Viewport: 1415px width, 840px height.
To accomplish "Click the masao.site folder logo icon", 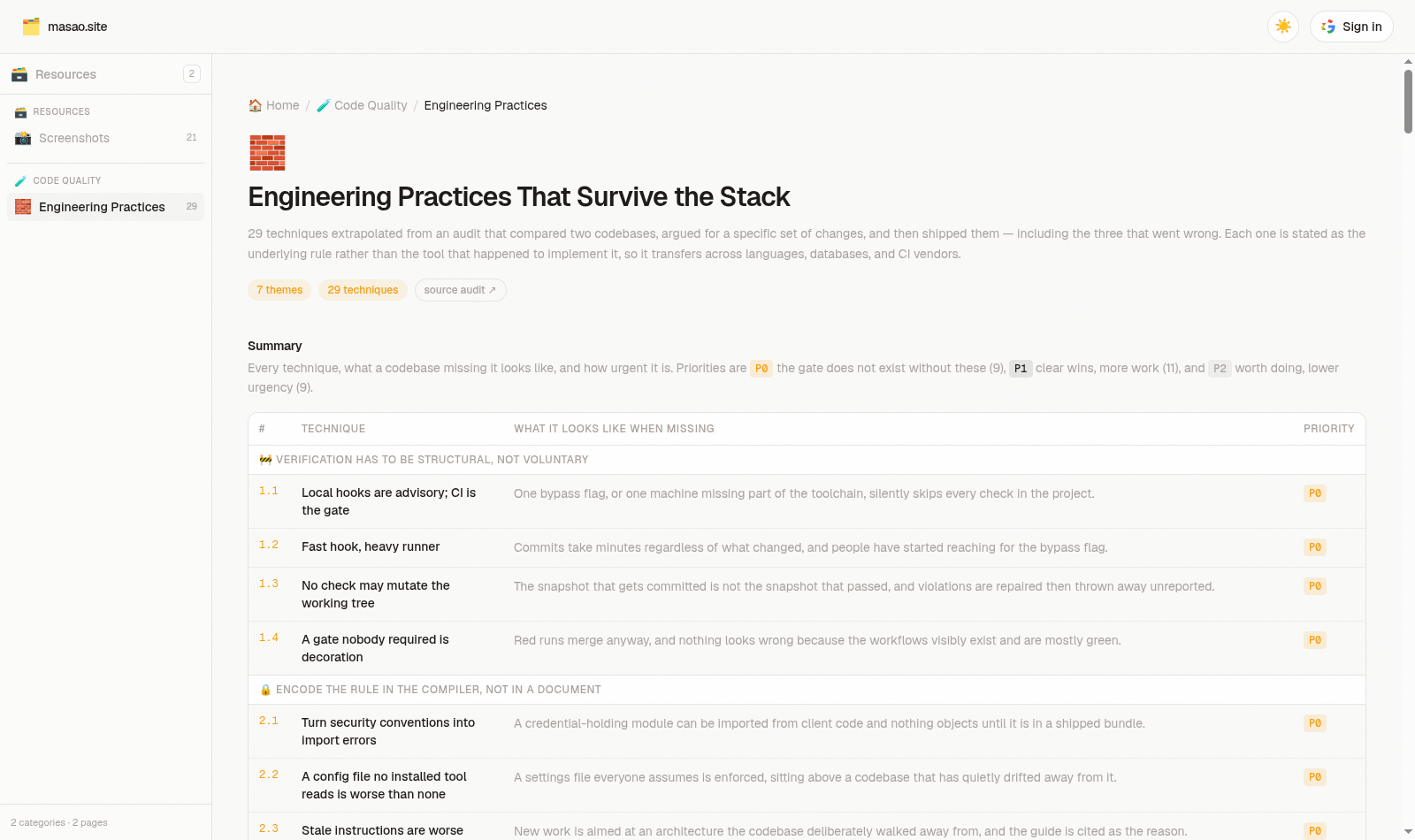I will (x=31, y=27).
